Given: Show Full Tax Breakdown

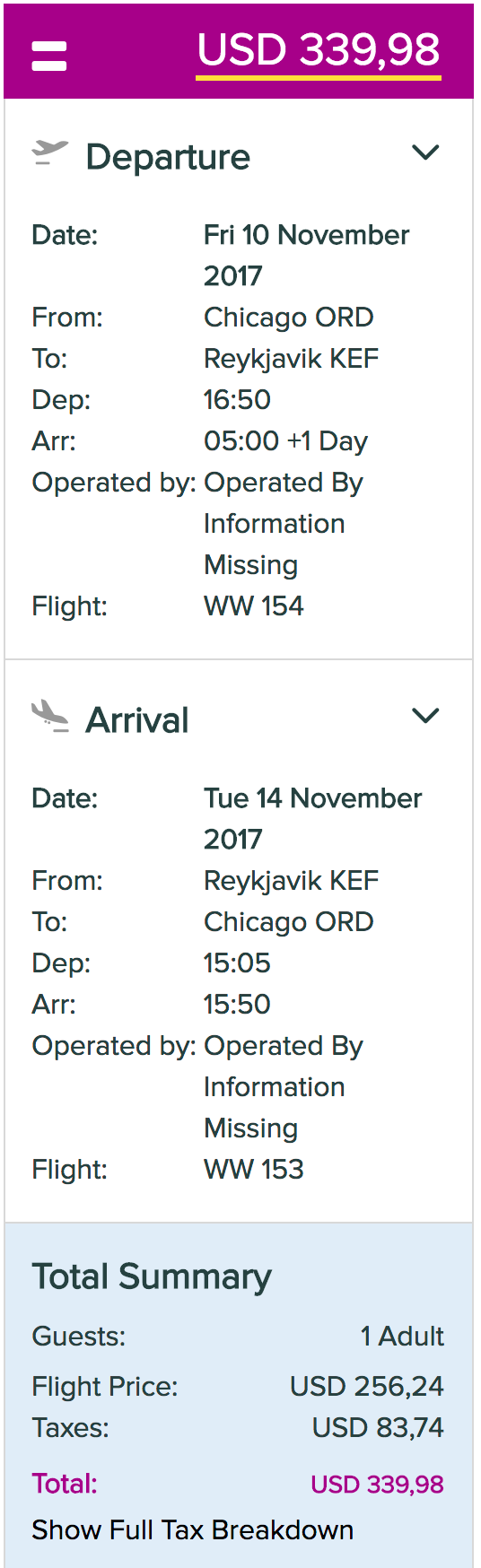Looking at the screenshot, I should click(193, 1529).
